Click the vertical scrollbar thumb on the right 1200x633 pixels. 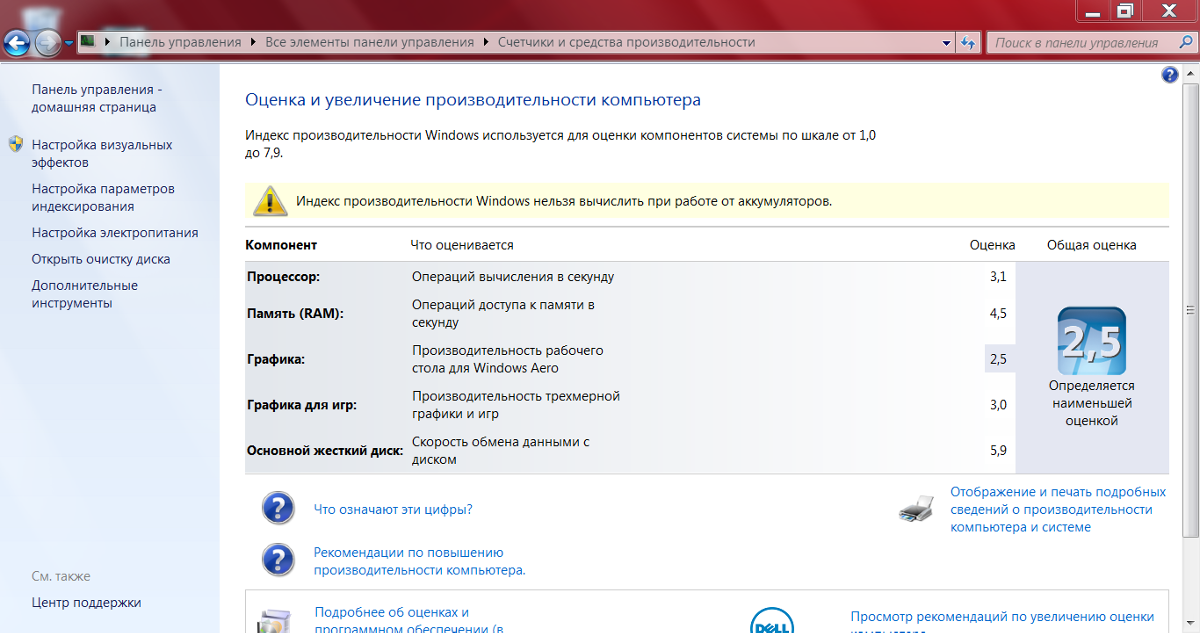point(1190,310)
